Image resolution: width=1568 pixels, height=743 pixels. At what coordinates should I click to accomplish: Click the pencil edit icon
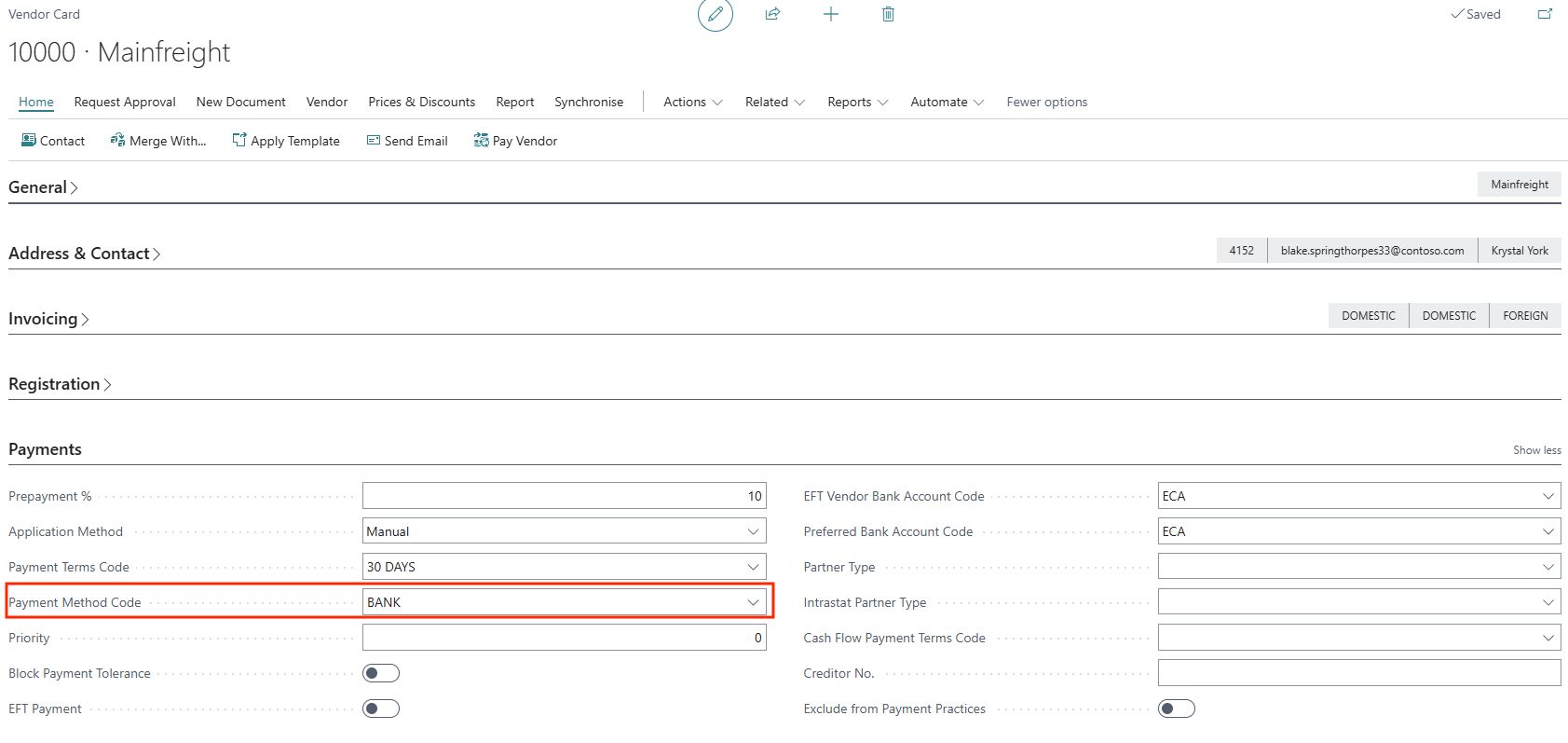(x=715, y=14)
